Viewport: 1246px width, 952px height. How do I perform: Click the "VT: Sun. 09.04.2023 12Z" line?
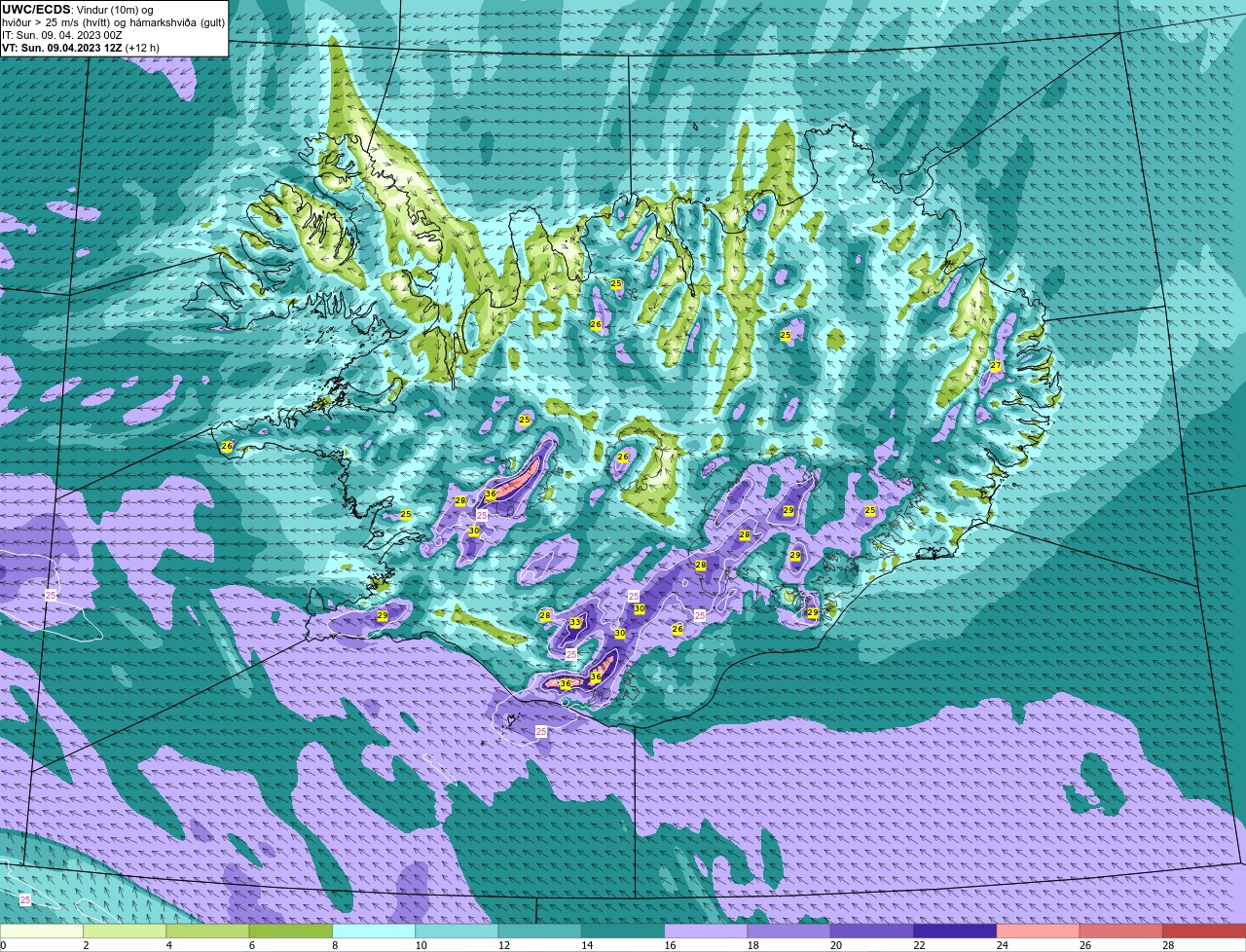(x=62, y=48)
